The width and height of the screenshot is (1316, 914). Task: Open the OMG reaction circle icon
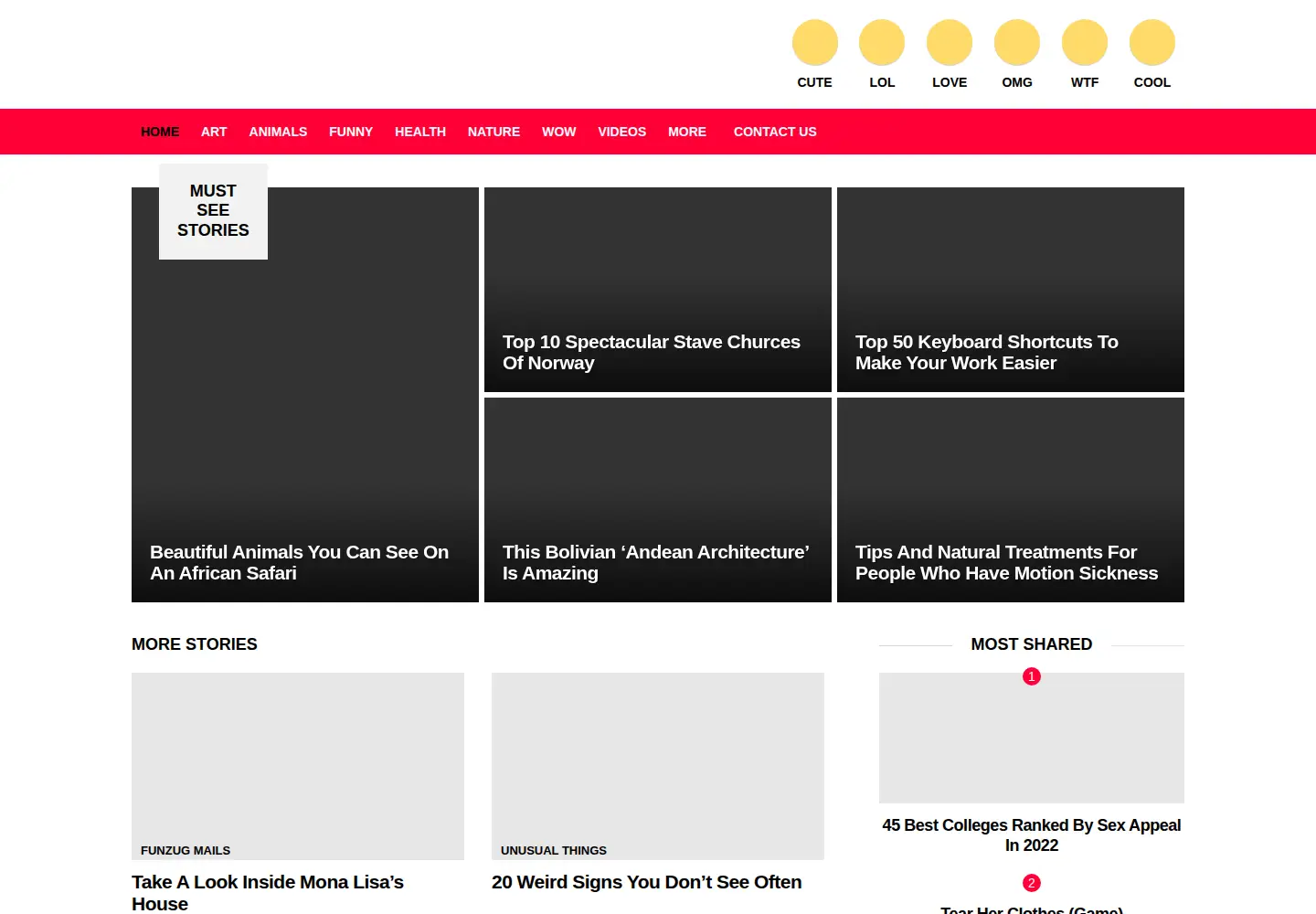1017,43
